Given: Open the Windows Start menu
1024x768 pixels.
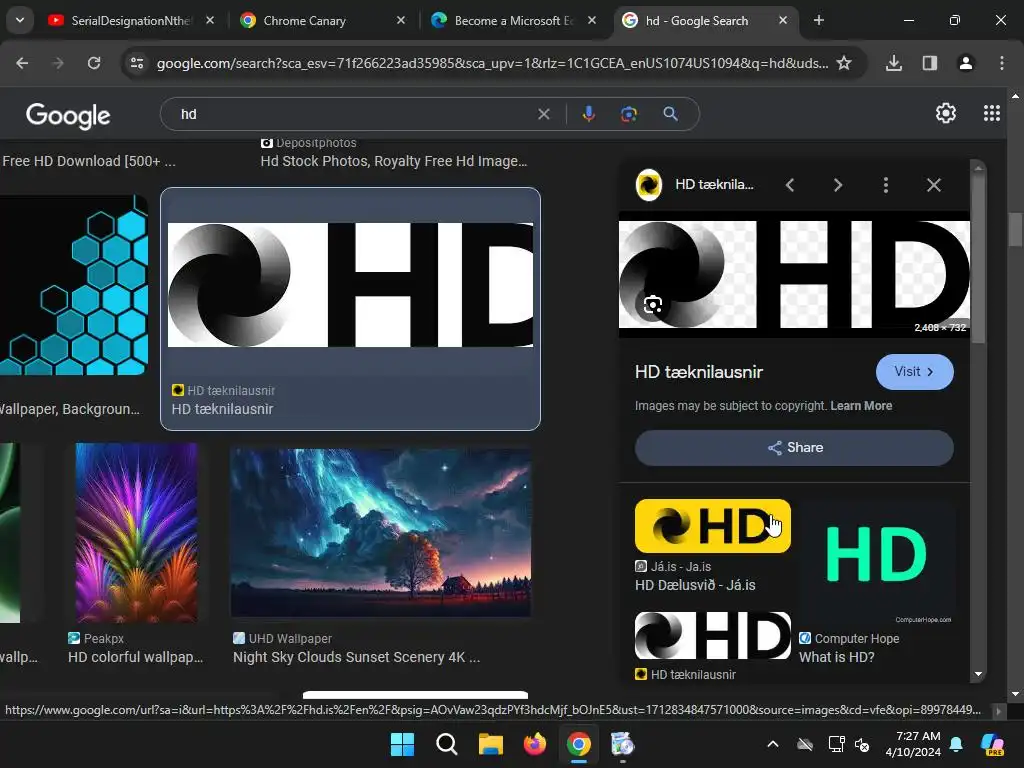Looking at the screenshot, I should tap(402, 744).
